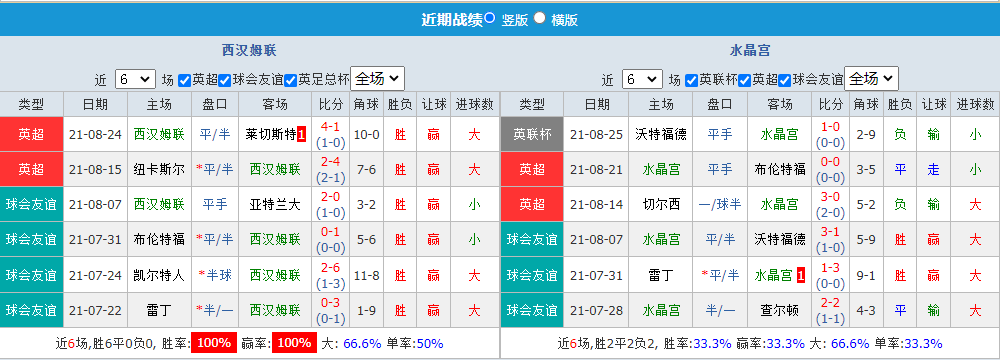This screenshot has height=360, width=1000.
Task: Click corner count 10-0 in 莱切斯特 row
Action: click(366, 135)
